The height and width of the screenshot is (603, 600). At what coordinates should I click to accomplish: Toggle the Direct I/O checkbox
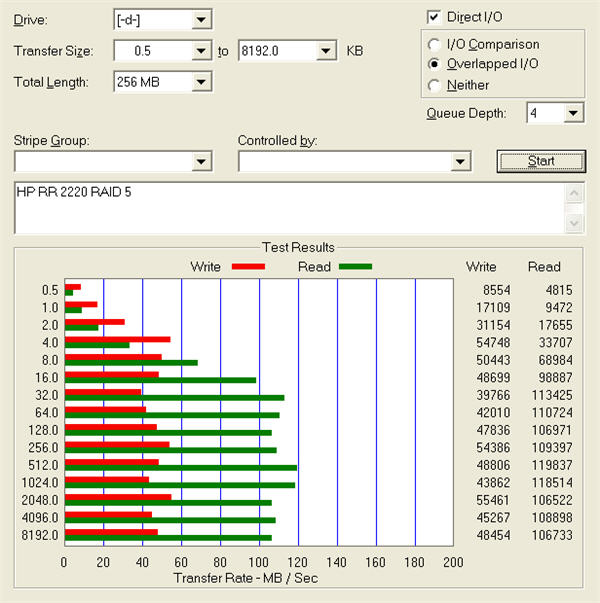coord(434,17)
